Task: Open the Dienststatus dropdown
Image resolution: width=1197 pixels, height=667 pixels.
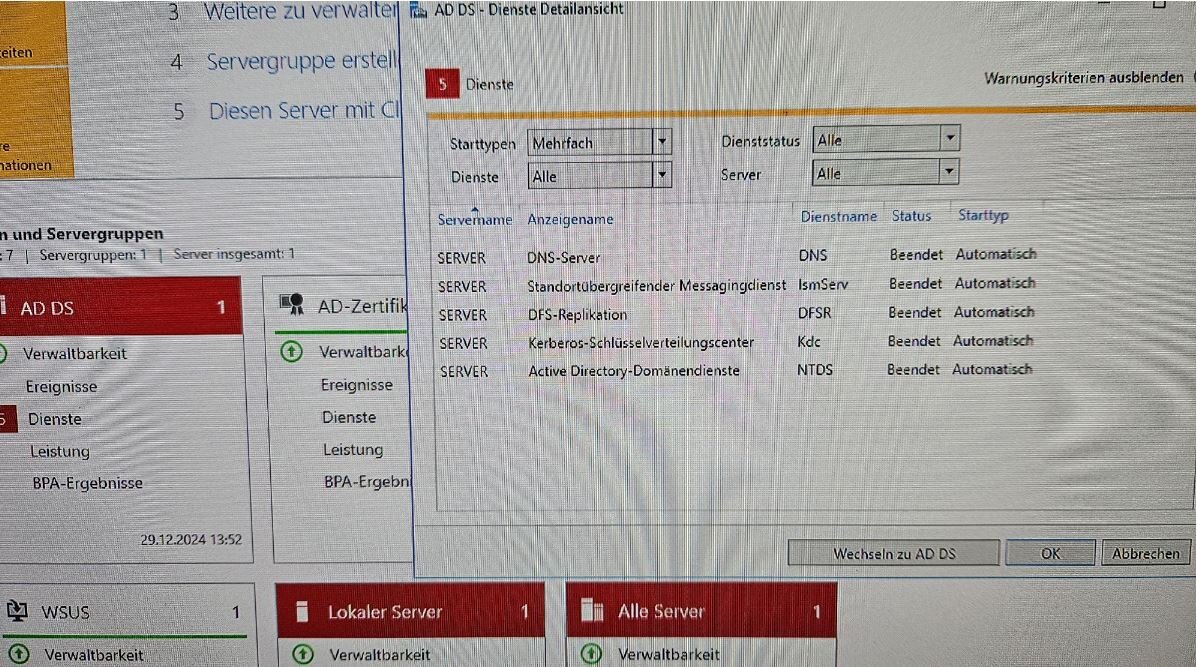Action: coord(886,139)
